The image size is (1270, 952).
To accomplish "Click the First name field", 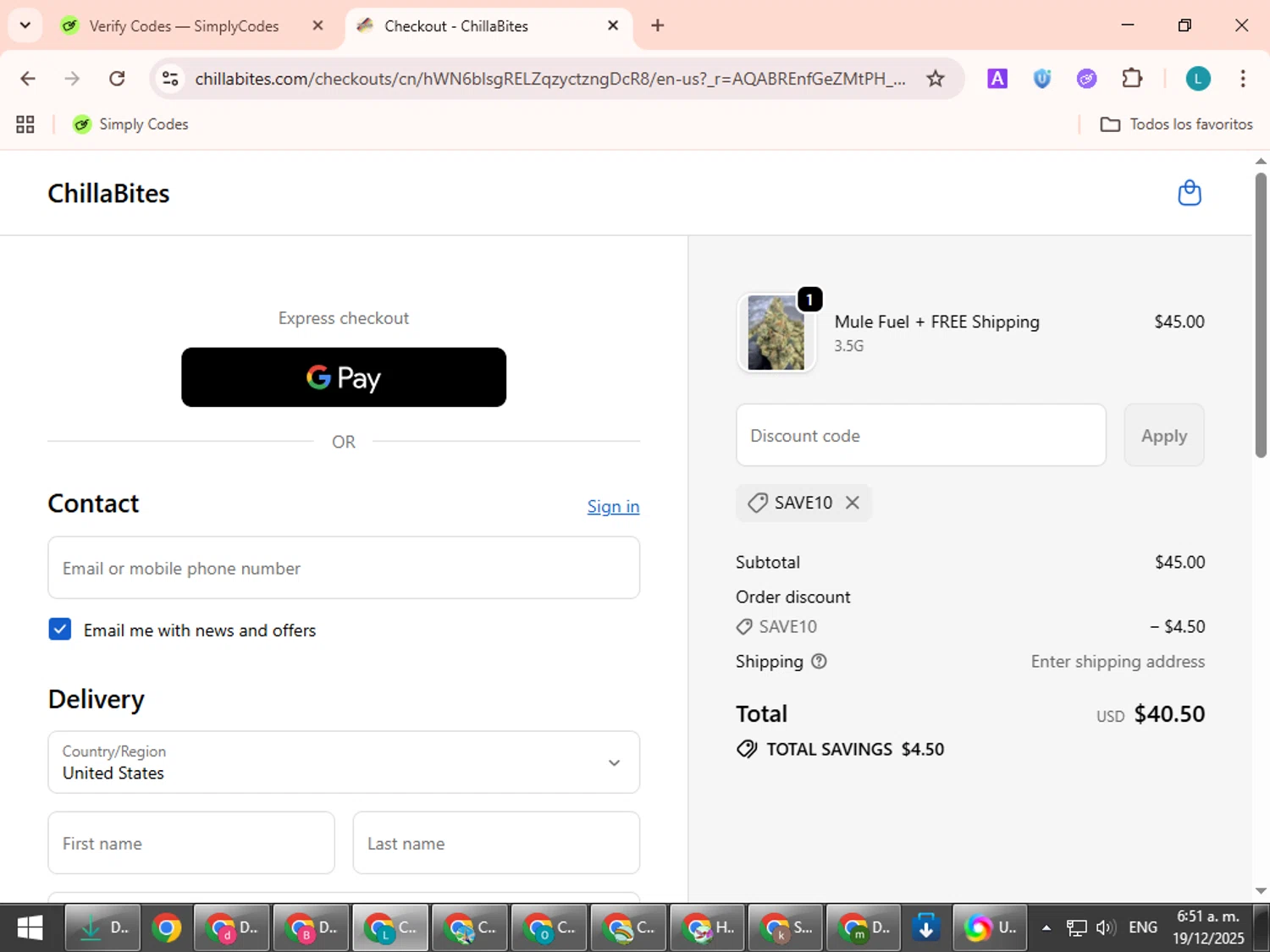I will coord(191,843).
